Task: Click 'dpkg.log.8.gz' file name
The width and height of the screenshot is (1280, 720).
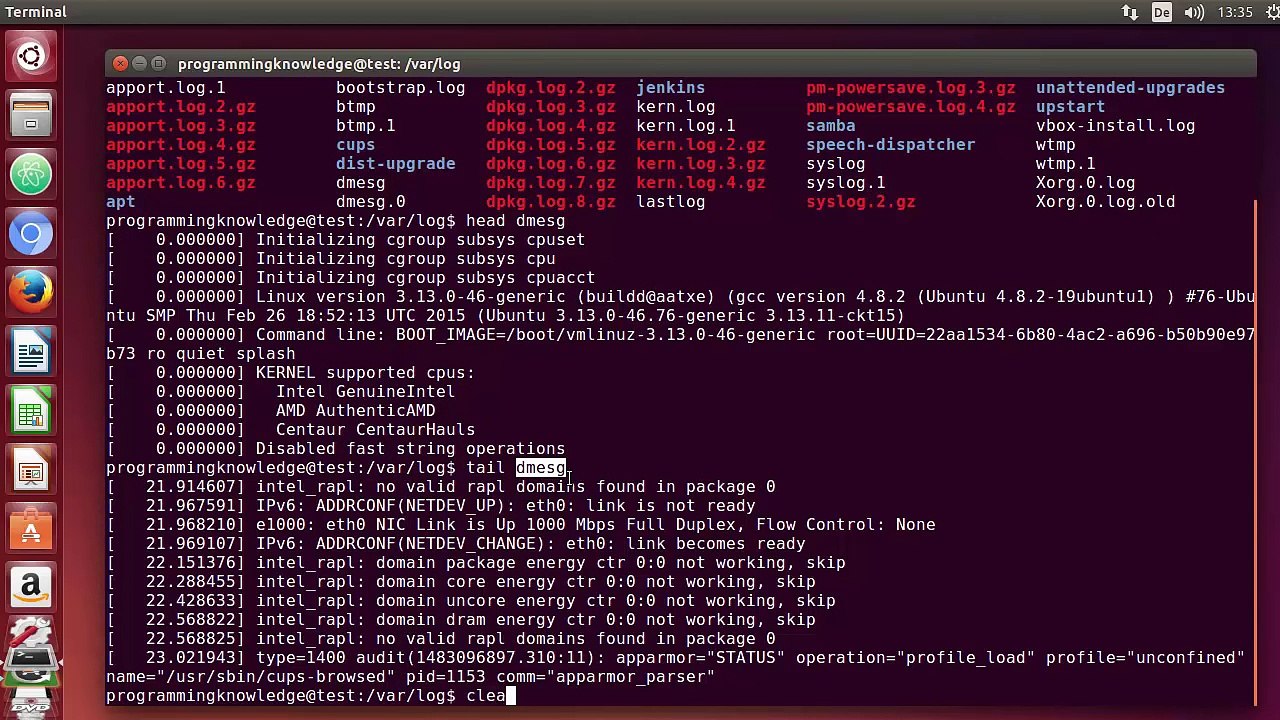Action: pos(551,202)
